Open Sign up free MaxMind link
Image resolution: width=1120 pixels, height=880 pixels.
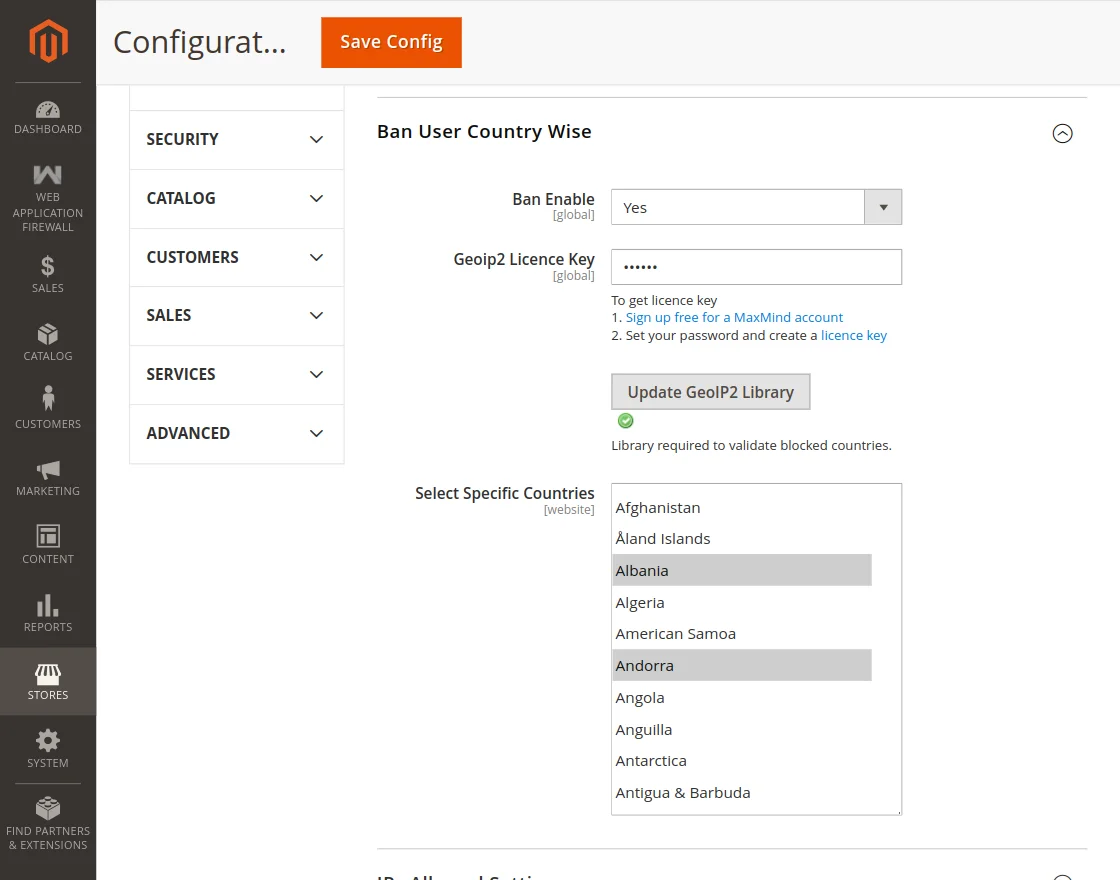point(734,317)
